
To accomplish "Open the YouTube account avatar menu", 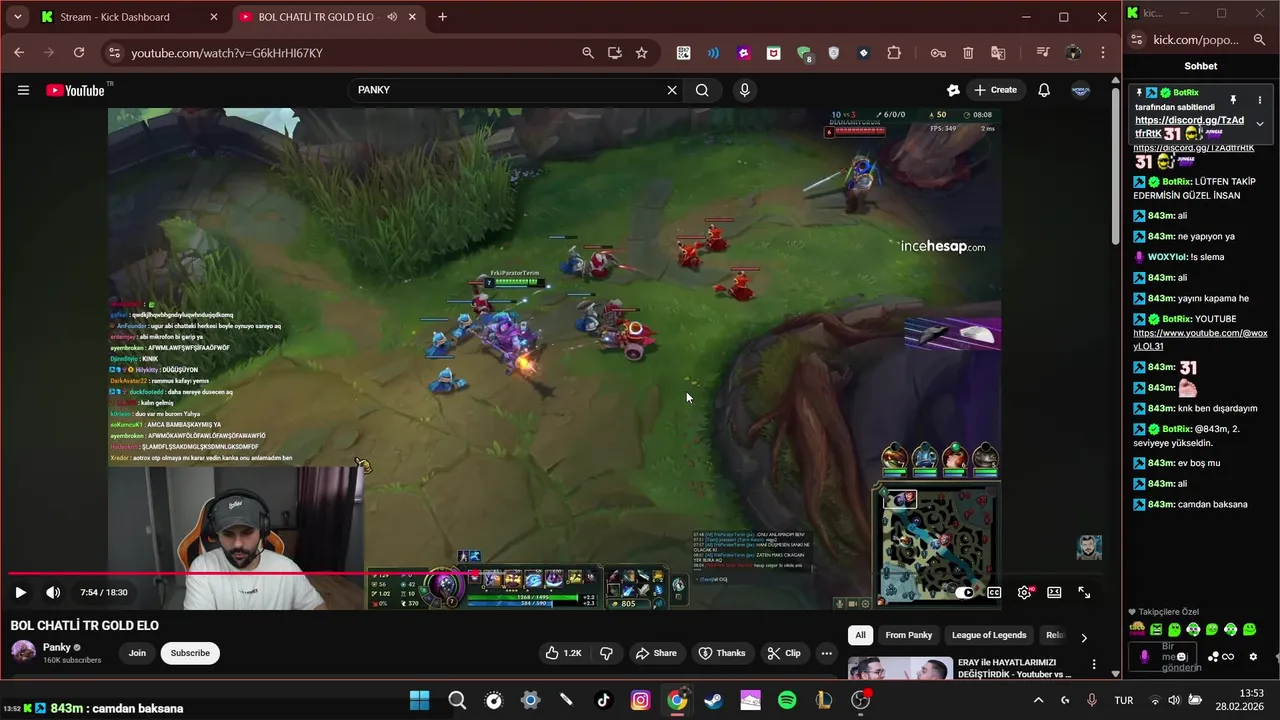I will pos(1081,90).
